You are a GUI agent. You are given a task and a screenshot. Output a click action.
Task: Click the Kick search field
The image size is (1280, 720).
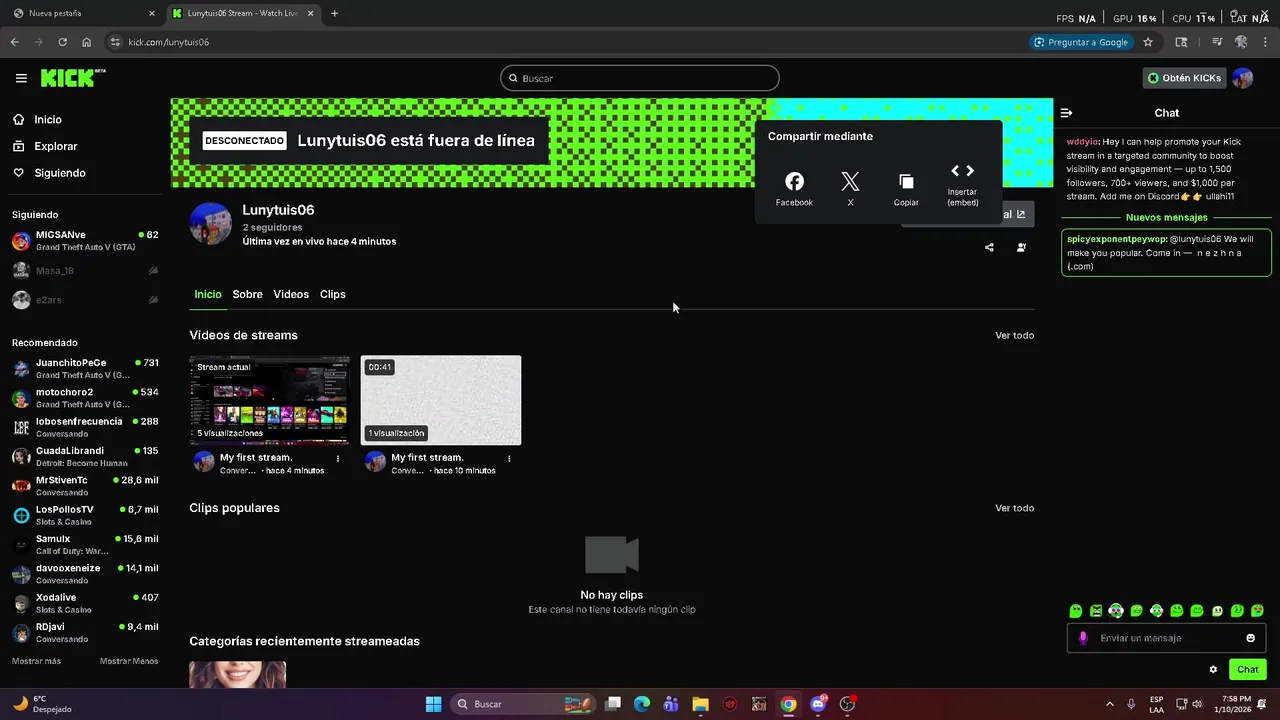640,78
